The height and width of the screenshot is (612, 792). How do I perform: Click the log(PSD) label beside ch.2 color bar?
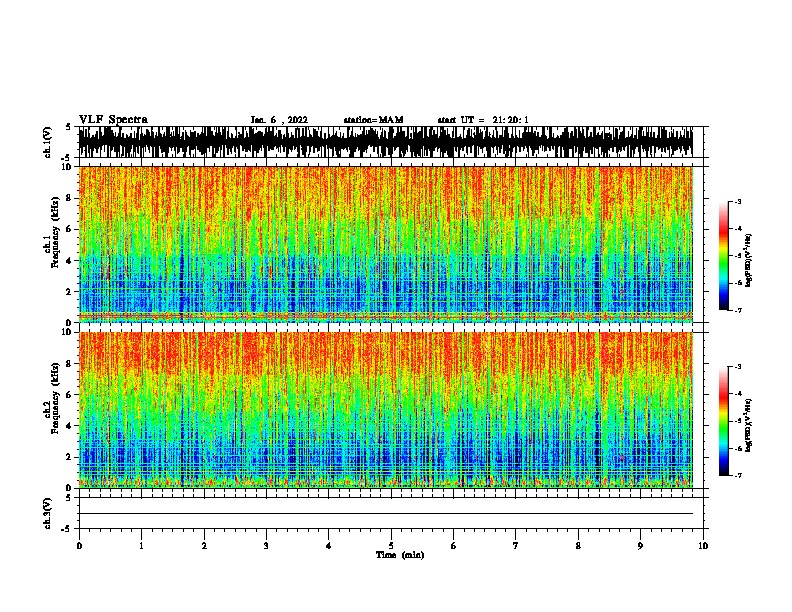point(749,425)
